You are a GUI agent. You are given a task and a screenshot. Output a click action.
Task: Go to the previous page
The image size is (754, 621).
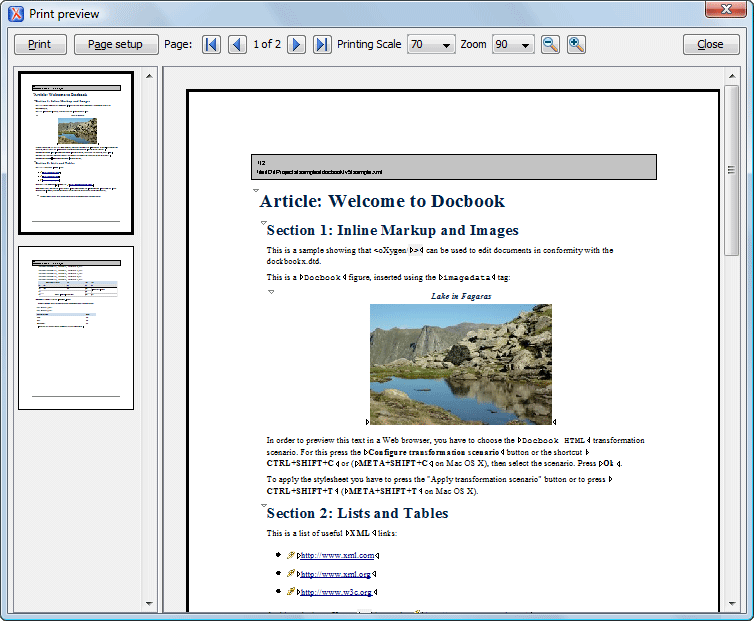237,45
